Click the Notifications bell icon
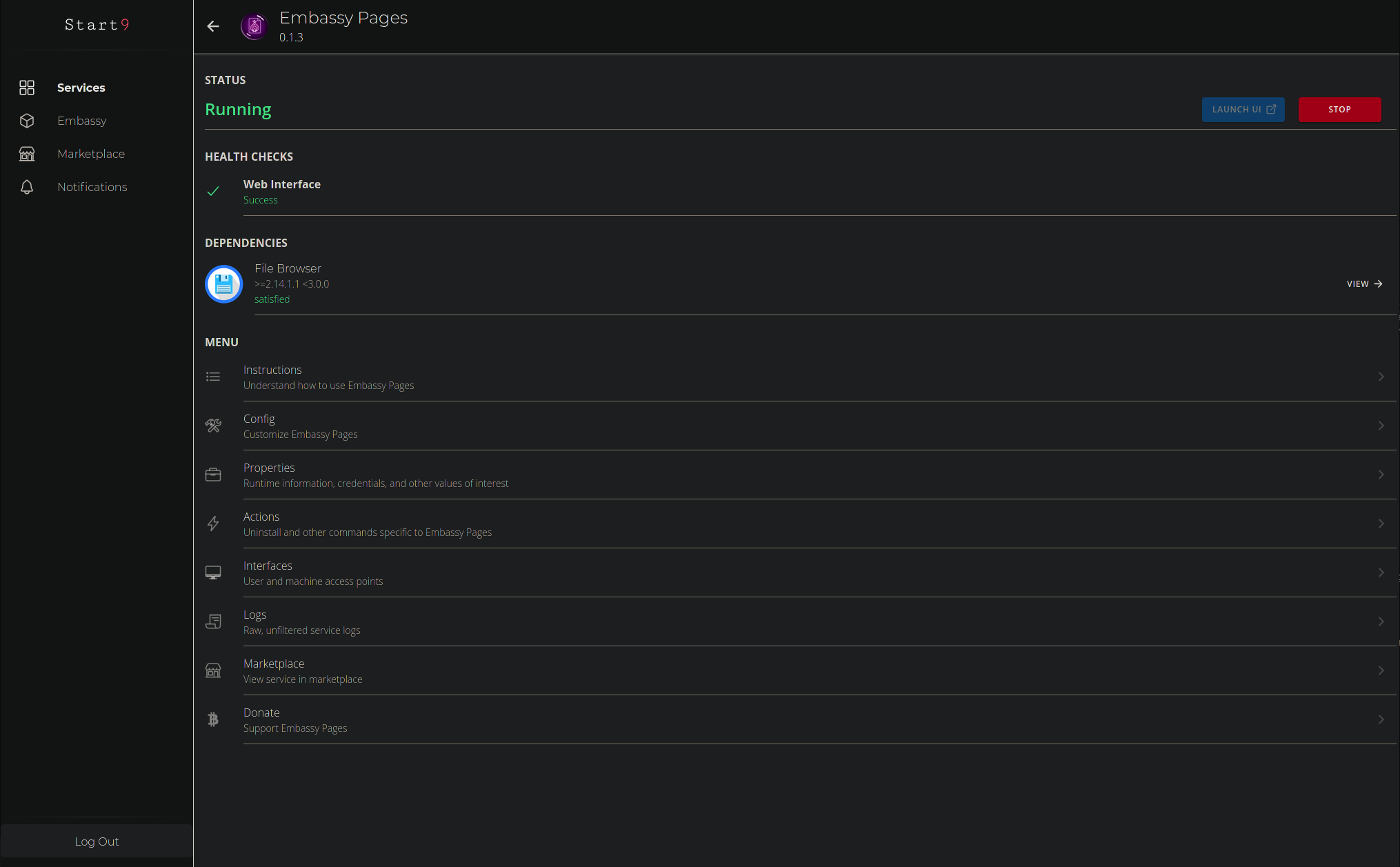Image resolution: width=1400 pixels, height=867 pixels. tap(27, 187)
